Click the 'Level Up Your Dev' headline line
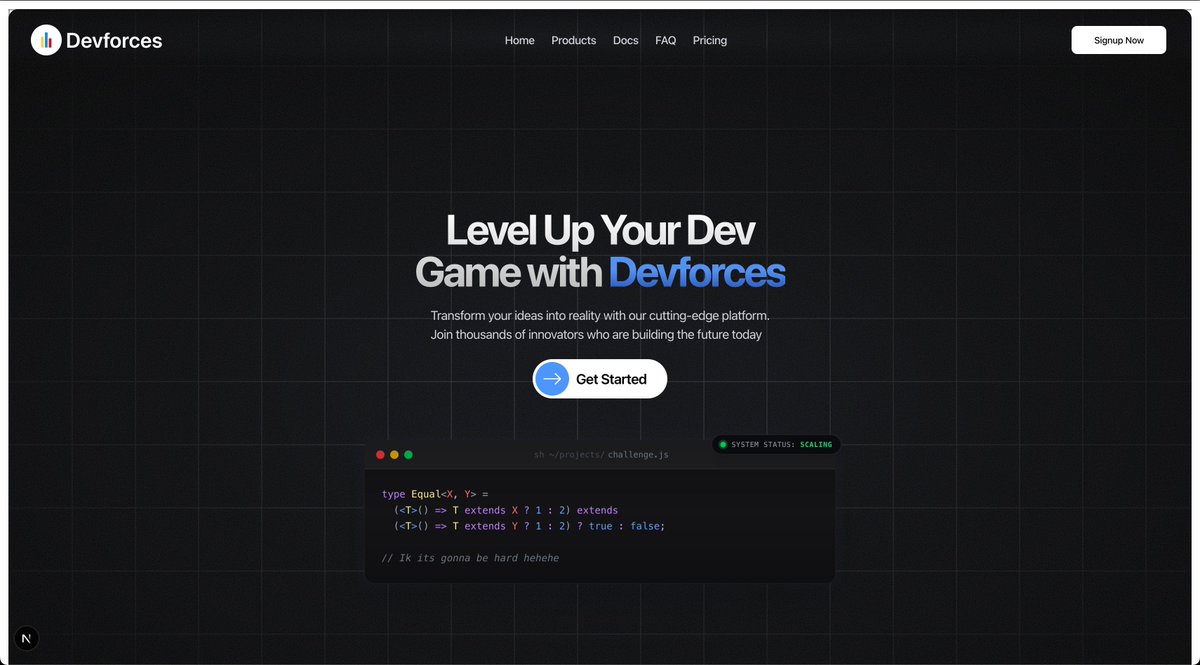Screen dimensions: 1200x665 point(600,230)
